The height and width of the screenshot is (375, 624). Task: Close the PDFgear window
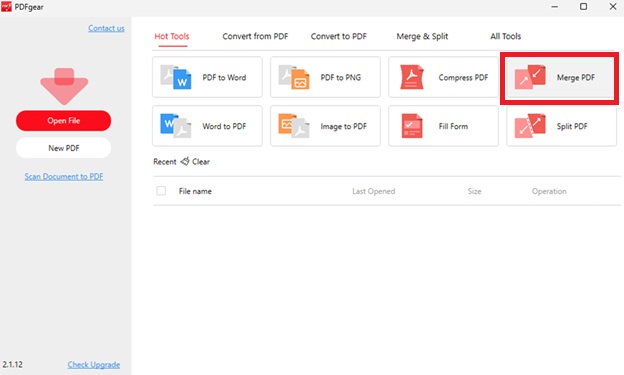pyautogui.click(x=613, y=7)
